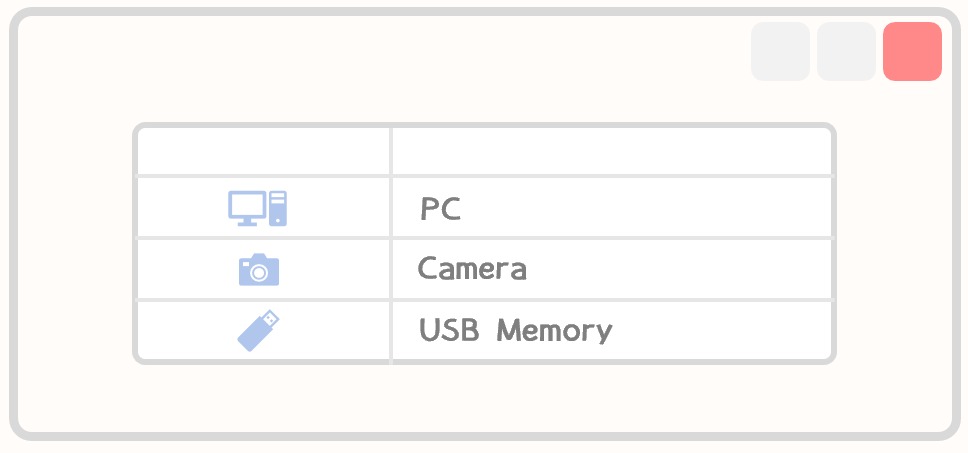Click the red close window button

coord(912,51)
